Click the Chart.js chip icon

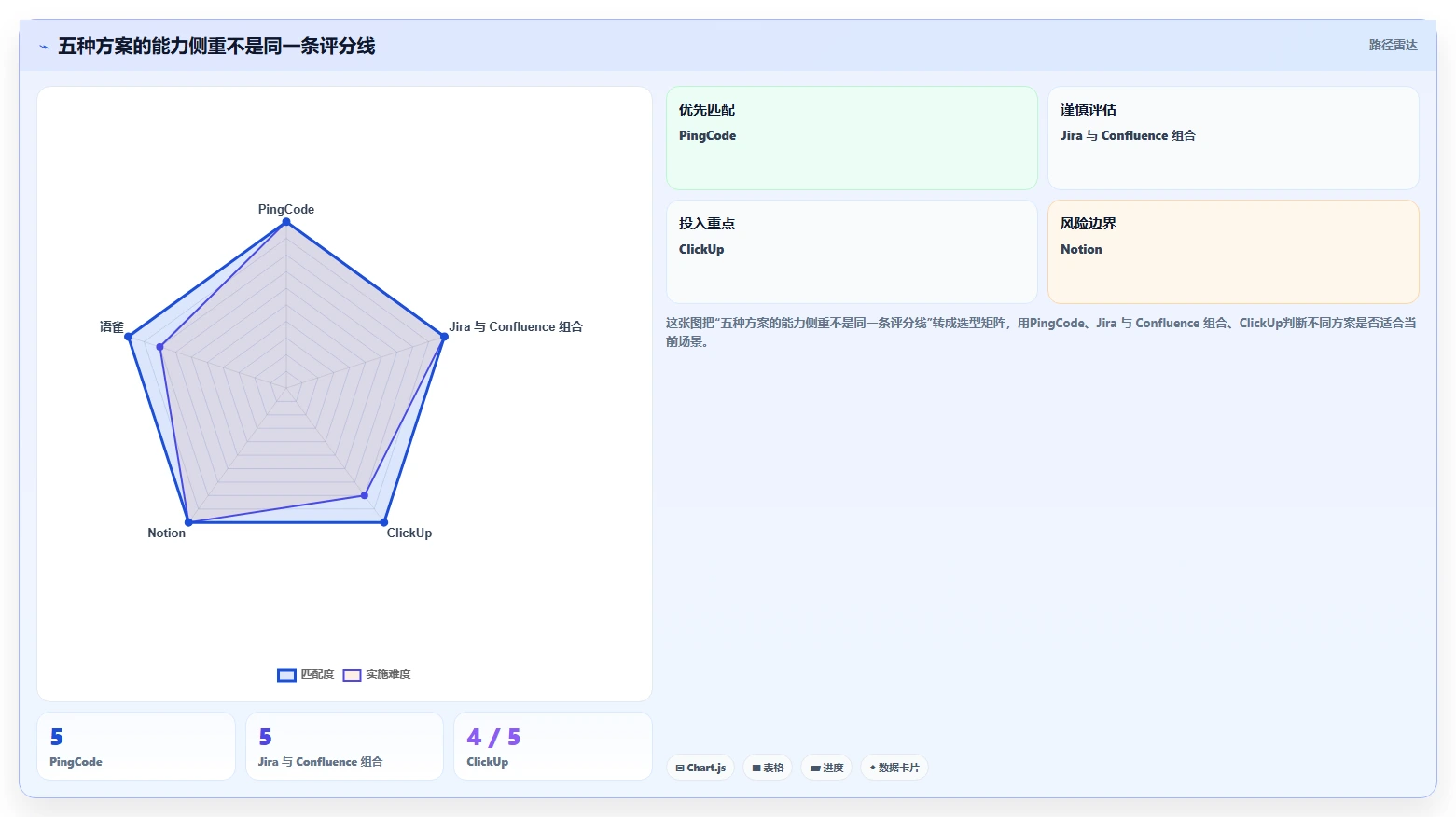(680, 769)
